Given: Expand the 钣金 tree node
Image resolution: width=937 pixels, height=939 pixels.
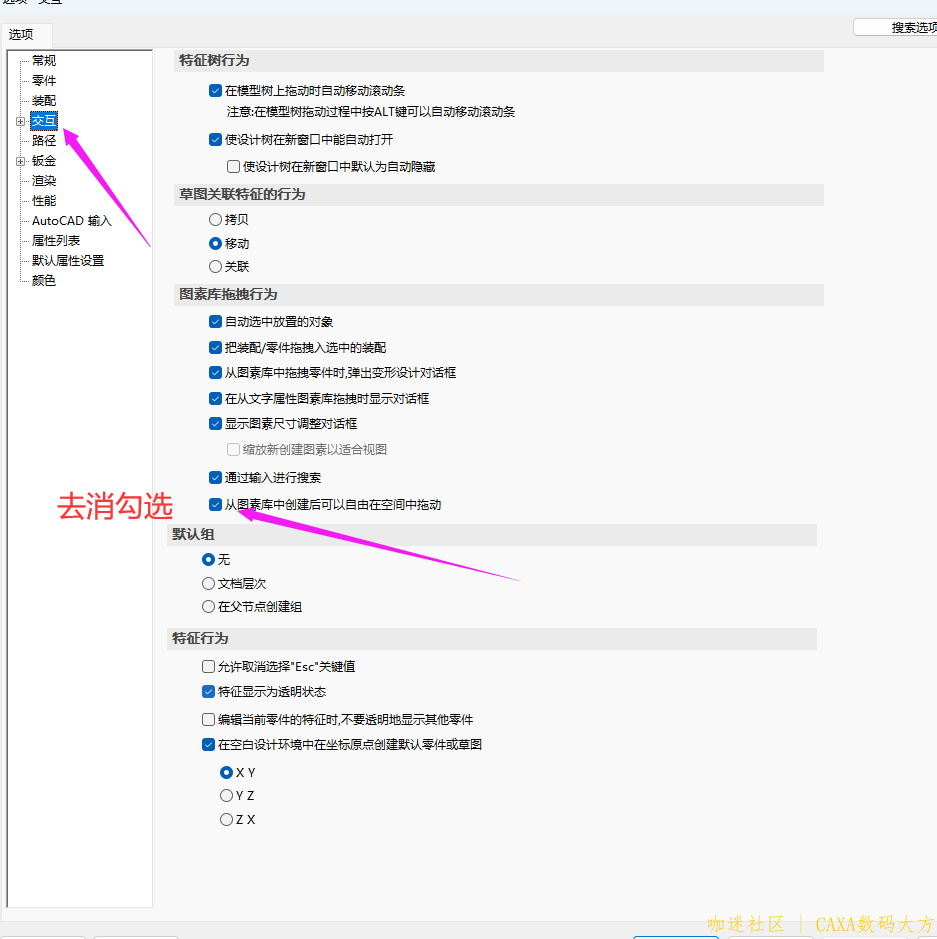Looking at the screenshot, I should (x=21, y=160).
